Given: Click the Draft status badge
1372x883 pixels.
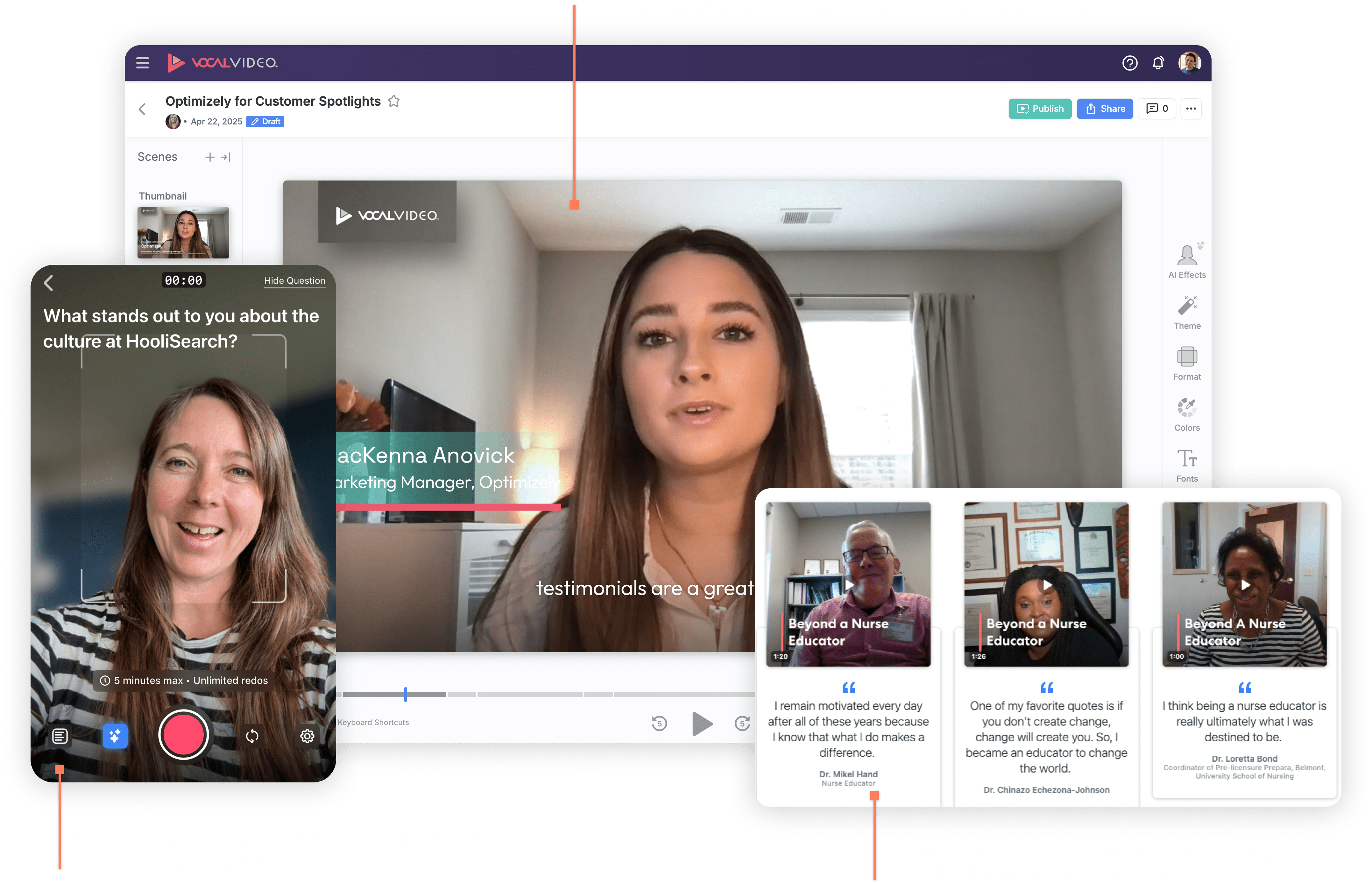Looking at the screenshot, I should pos(265,122).
